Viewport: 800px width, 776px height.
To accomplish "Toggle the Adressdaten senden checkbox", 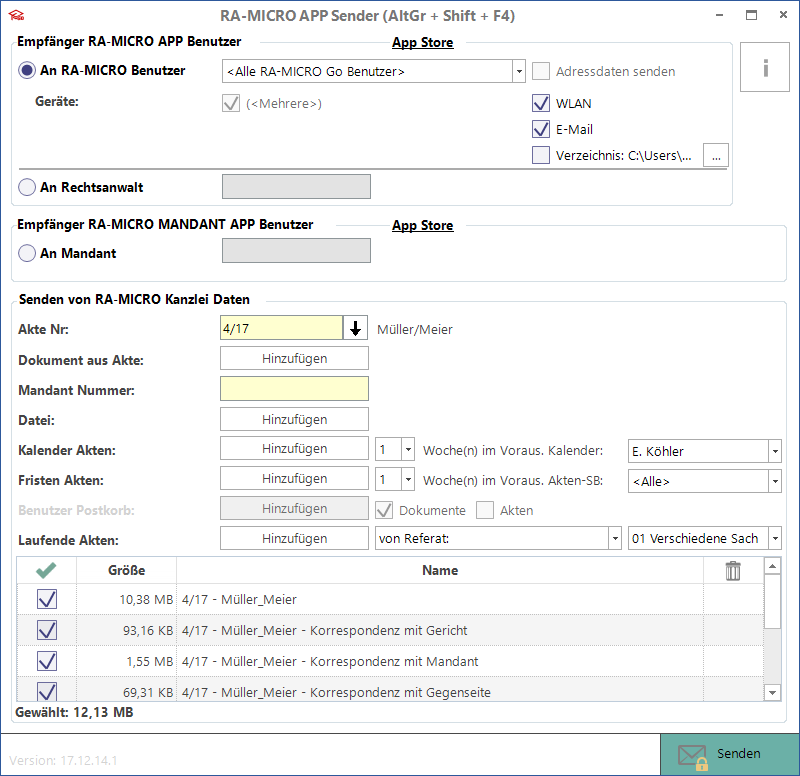I will [x=541, y=71].
